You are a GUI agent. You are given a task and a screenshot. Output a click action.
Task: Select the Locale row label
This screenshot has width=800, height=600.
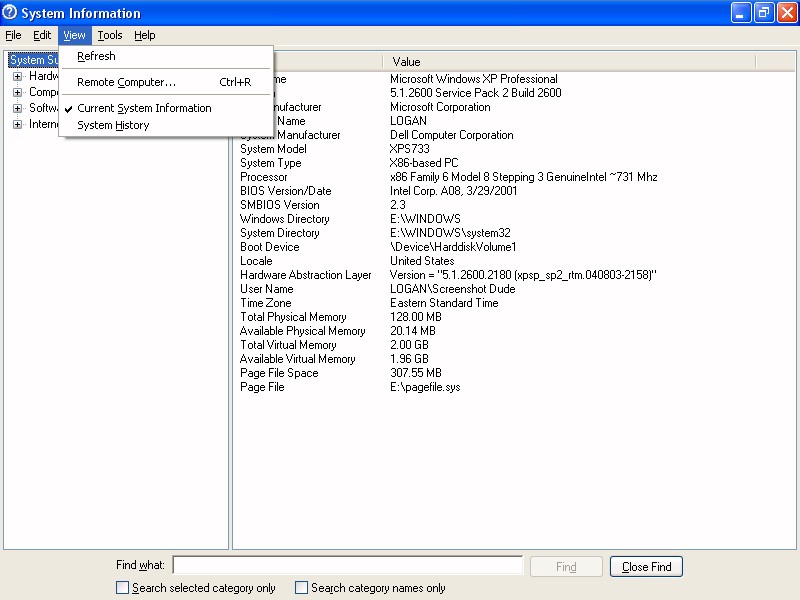(257, 261)
